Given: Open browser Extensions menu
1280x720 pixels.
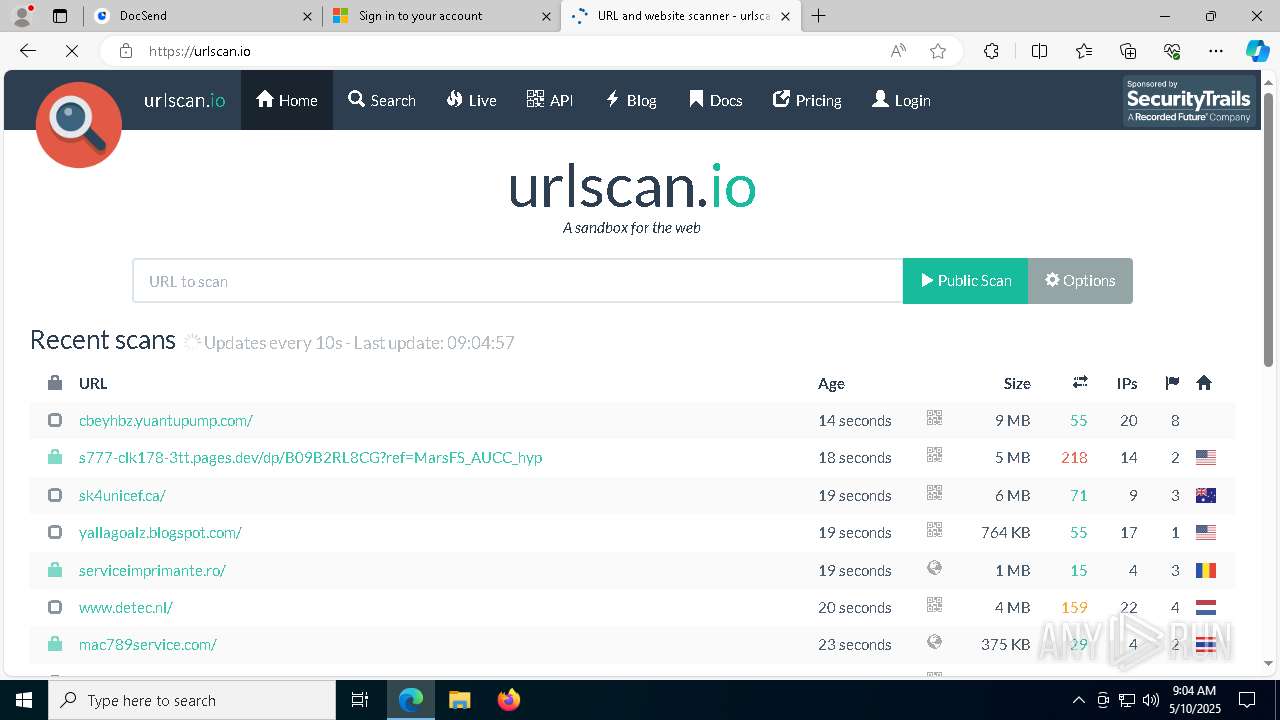Looking at the screenshot, I should [991, 51].
